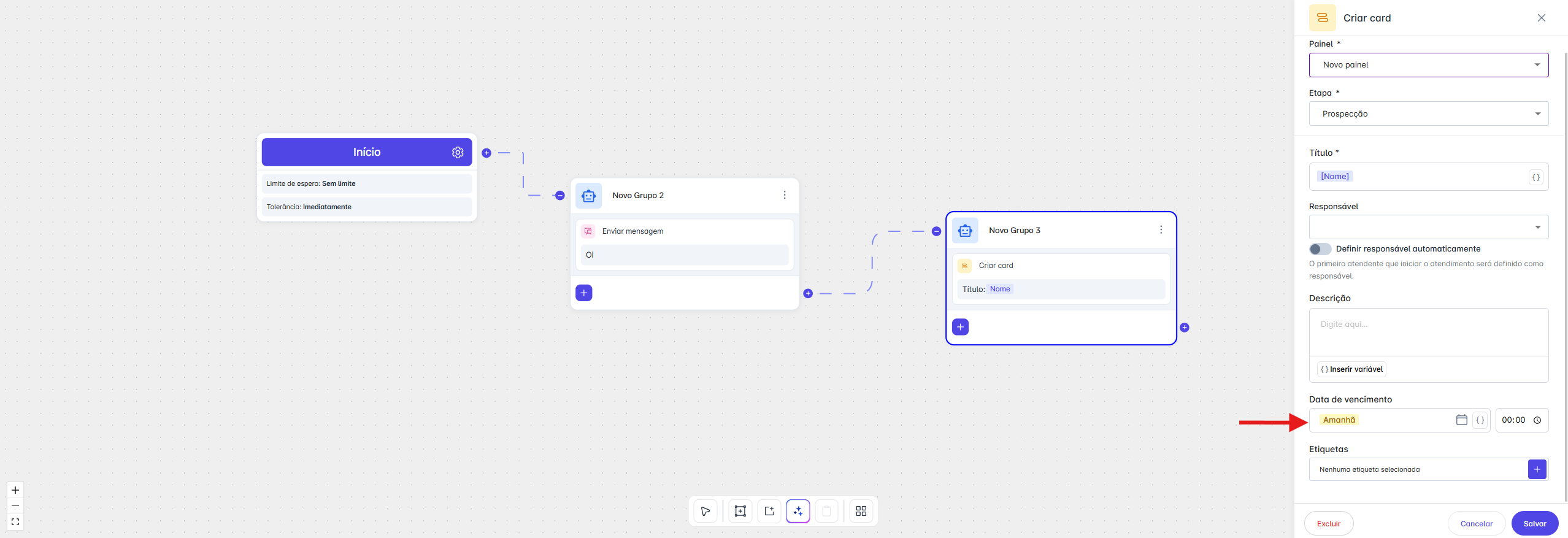Click the AI sparkles toolbar button
The height and width of the screenshot is (538, 1568).
click(798, 511)
